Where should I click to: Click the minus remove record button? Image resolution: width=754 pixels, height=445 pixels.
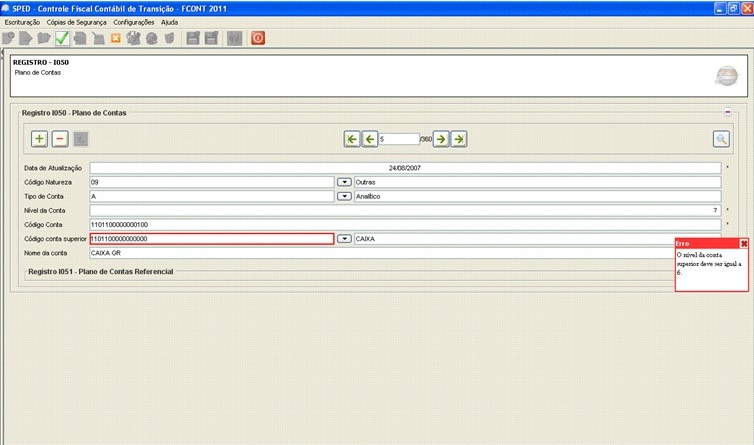pyautogui.click(x=60, y=139)
